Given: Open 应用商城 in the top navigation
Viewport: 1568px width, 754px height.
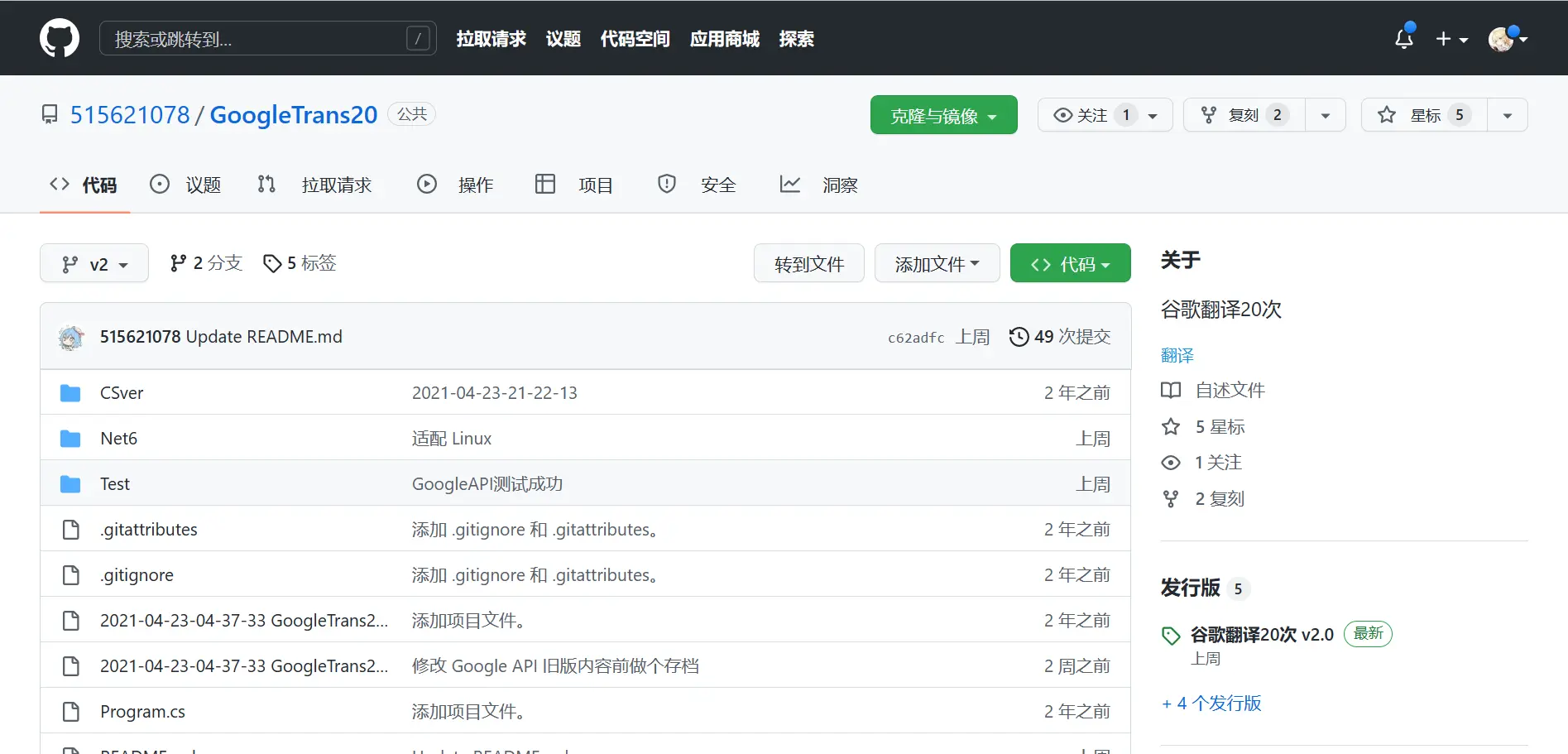Looking at the screenshot, I should pos(725,39).
